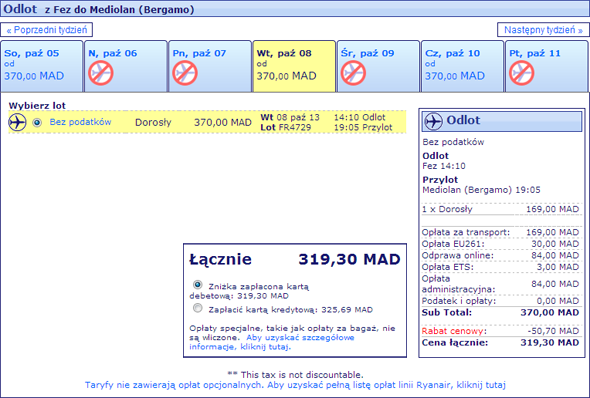
Task: Open the Cz, paź 10 date tab
Action: click(x=462, y=66)
